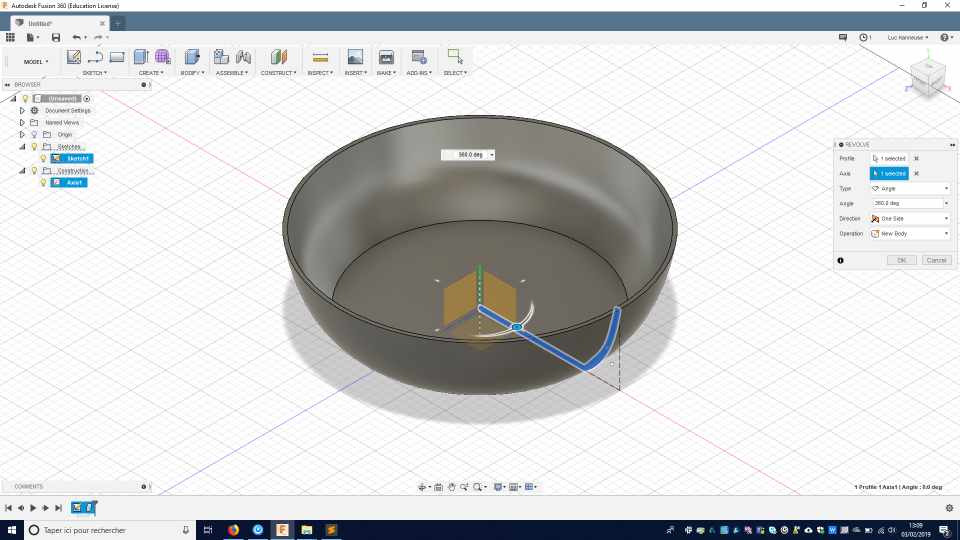This screenshot has width=960, height=540.
Task: Expand the Document Settings node
Action: coord(22,111)
